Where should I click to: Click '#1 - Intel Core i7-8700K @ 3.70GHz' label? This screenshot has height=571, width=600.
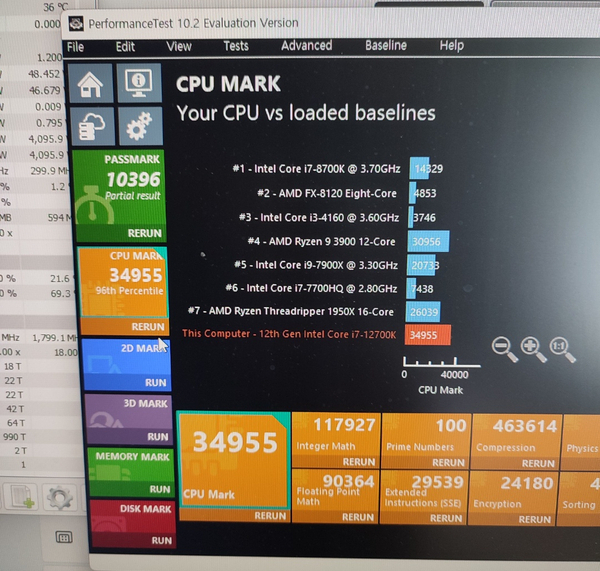coord(316,169)
